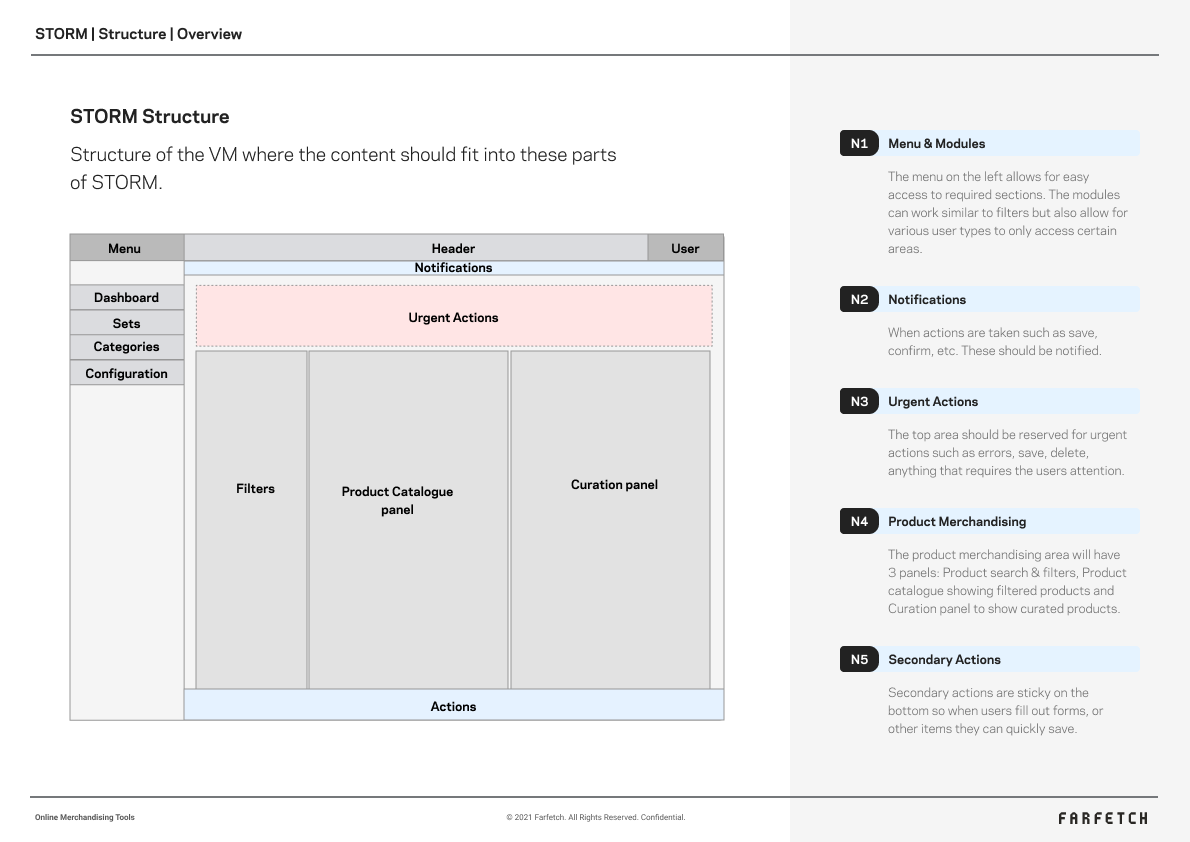Click the blue Notifications strip
Image resolution: width=1190 pixels, height=842 pixels.
(453, 268)
